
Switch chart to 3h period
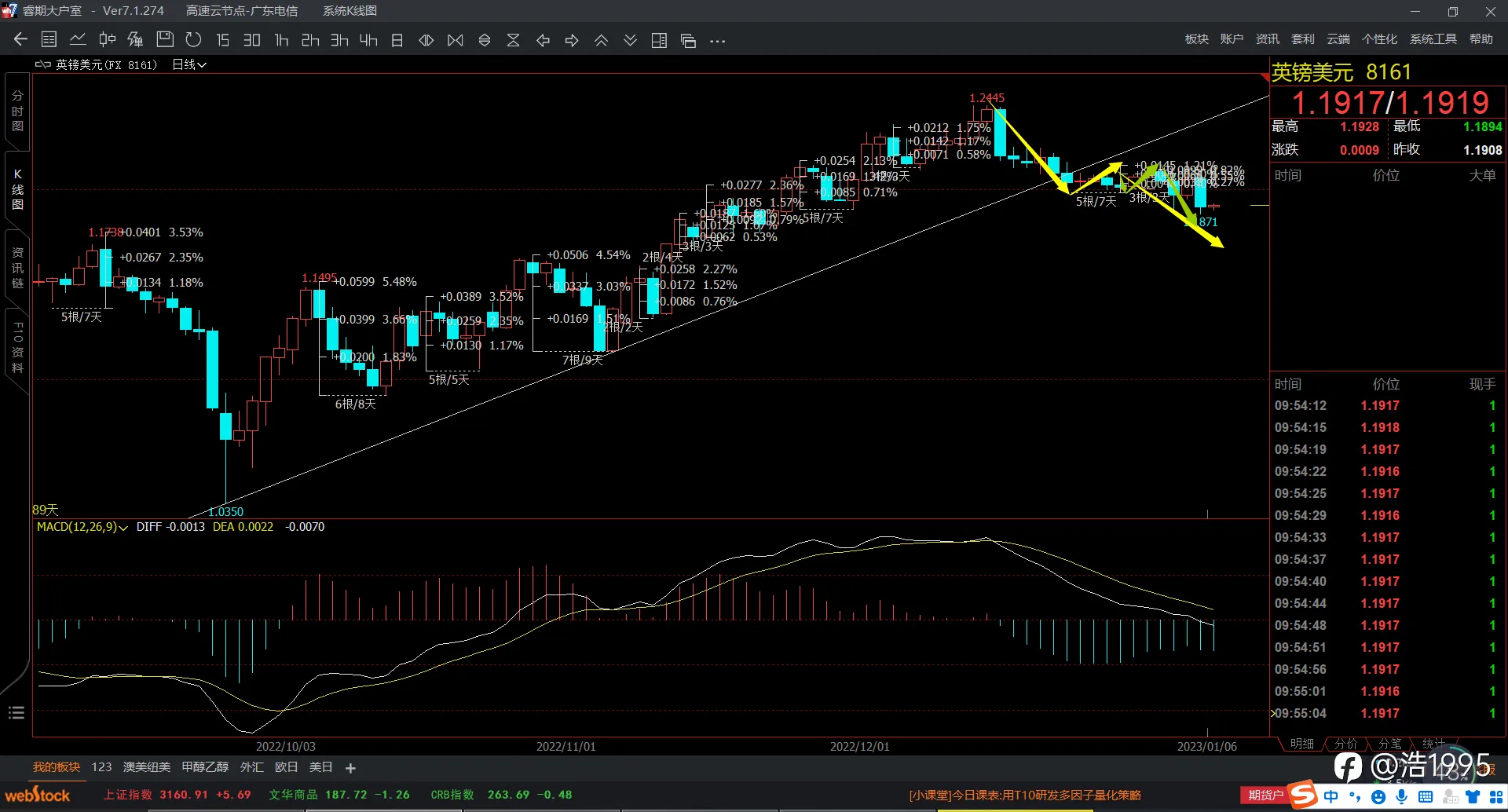pos(339,40)
